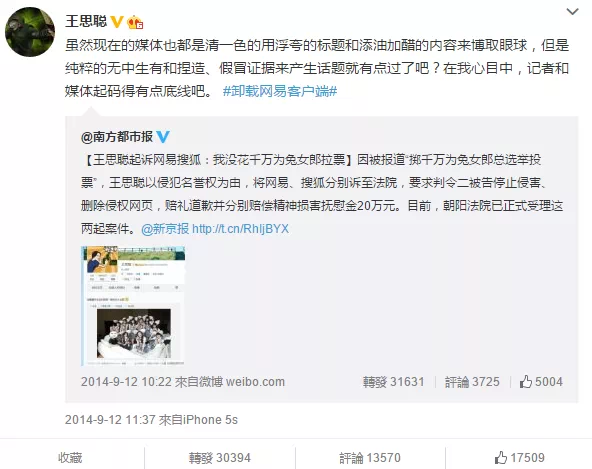The height and width of the screenshot is (469, 592).
Task: Click 轉發 31631 on the quoted post
Action: pos(393,382)
